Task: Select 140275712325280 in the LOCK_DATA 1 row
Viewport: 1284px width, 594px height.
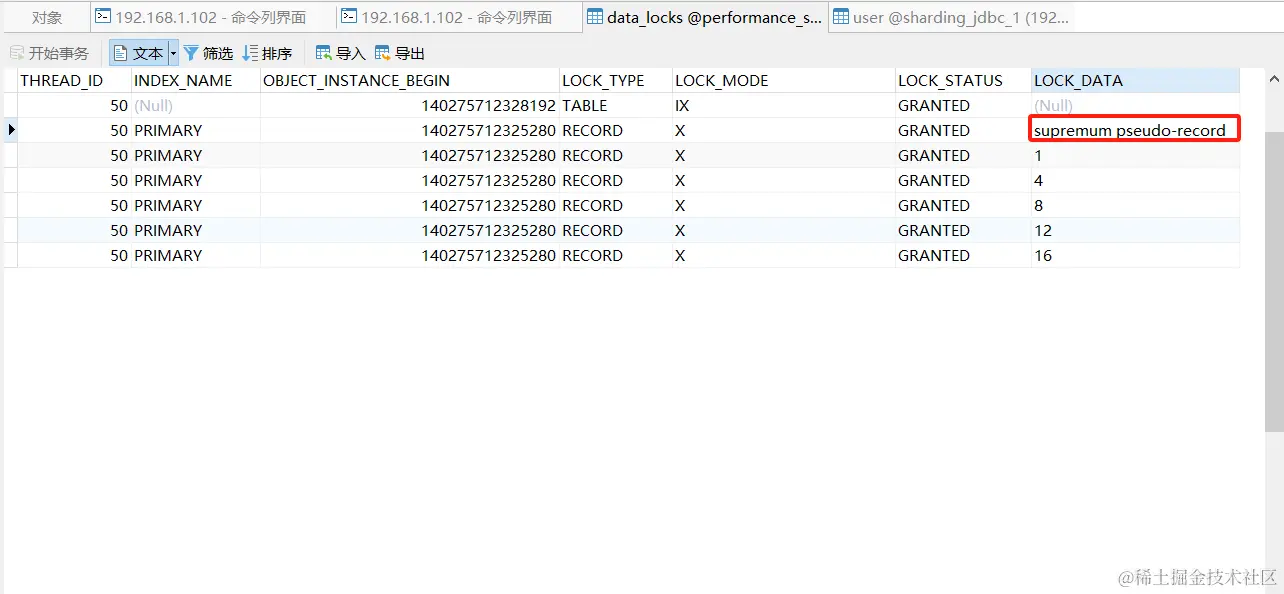Action: pyautogui.click(x=410, y=155)
